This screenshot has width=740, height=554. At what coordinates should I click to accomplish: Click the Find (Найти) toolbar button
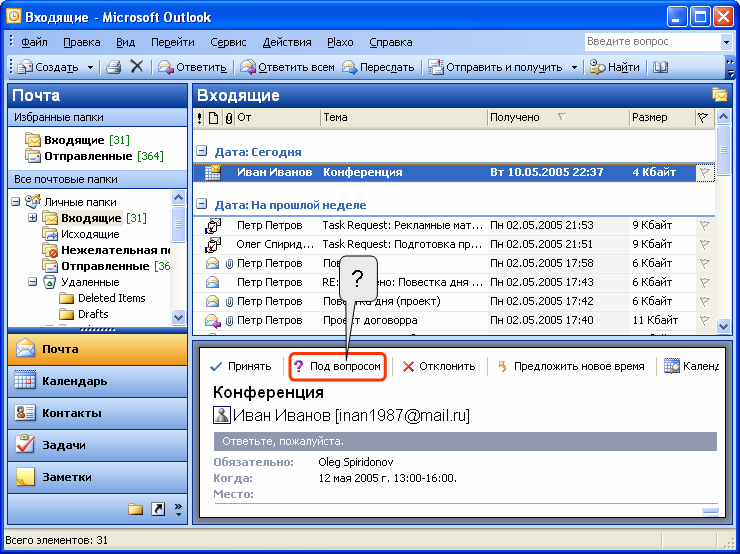(x=614, y=67)
